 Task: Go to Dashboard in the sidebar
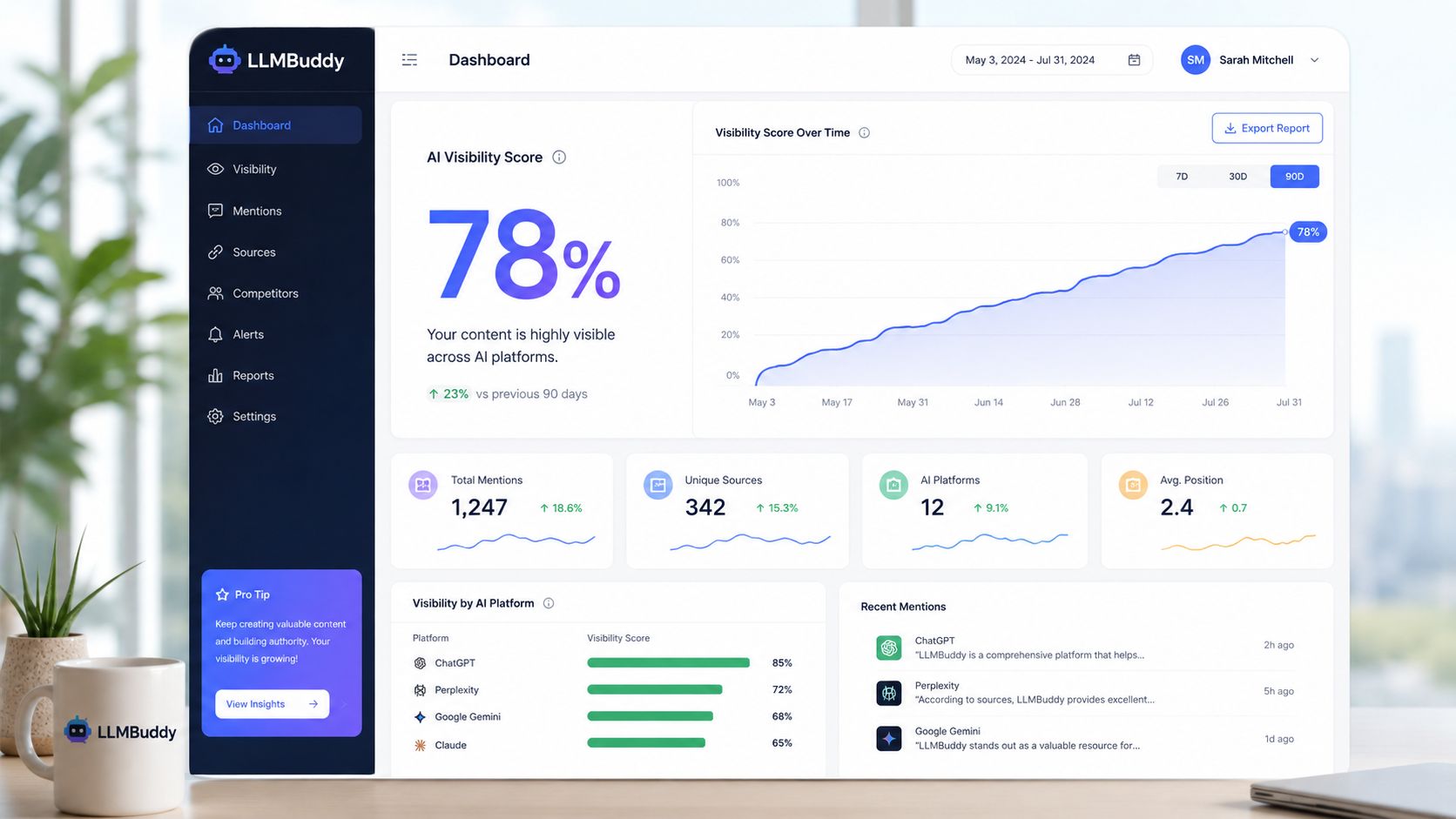pyautogui.click(x=275, y=125)
